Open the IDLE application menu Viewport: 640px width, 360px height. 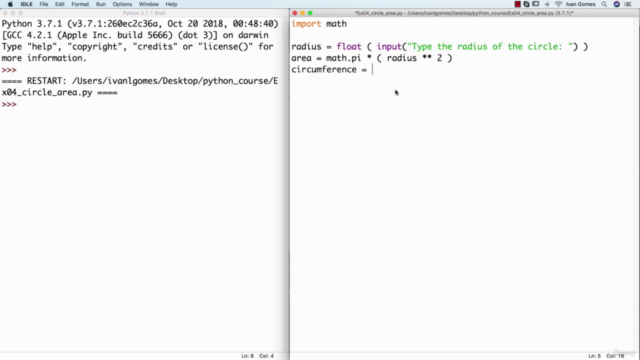[27, 4]
